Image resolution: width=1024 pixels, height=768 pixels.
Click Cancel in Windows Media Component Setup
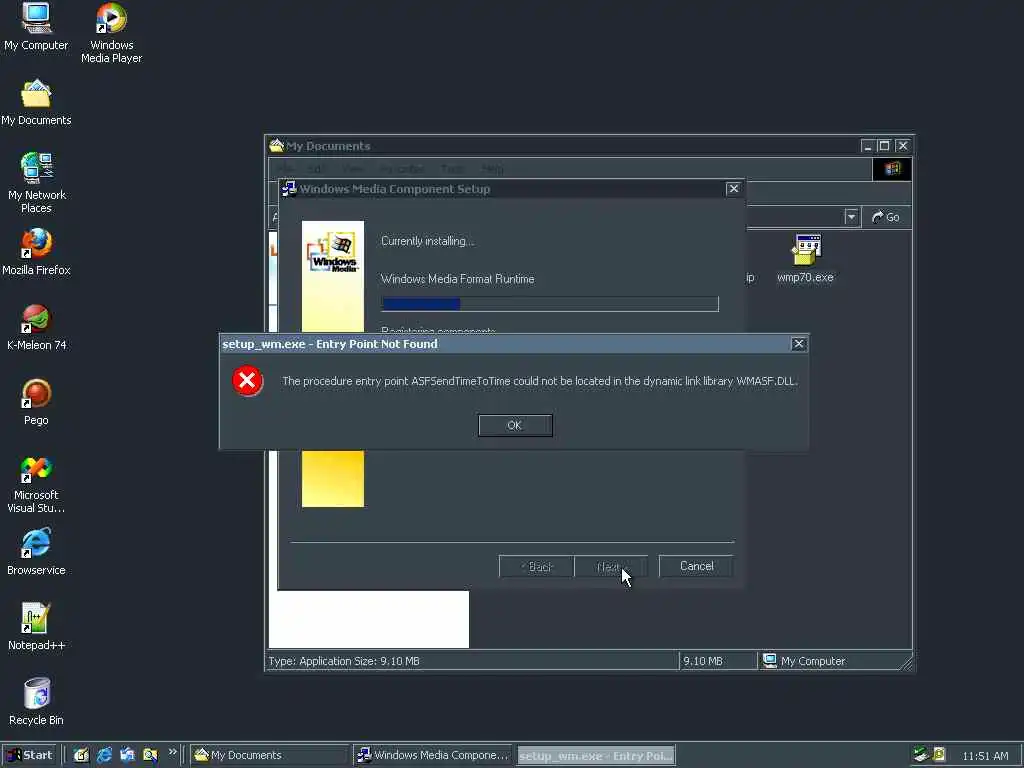tap(696, 566)
